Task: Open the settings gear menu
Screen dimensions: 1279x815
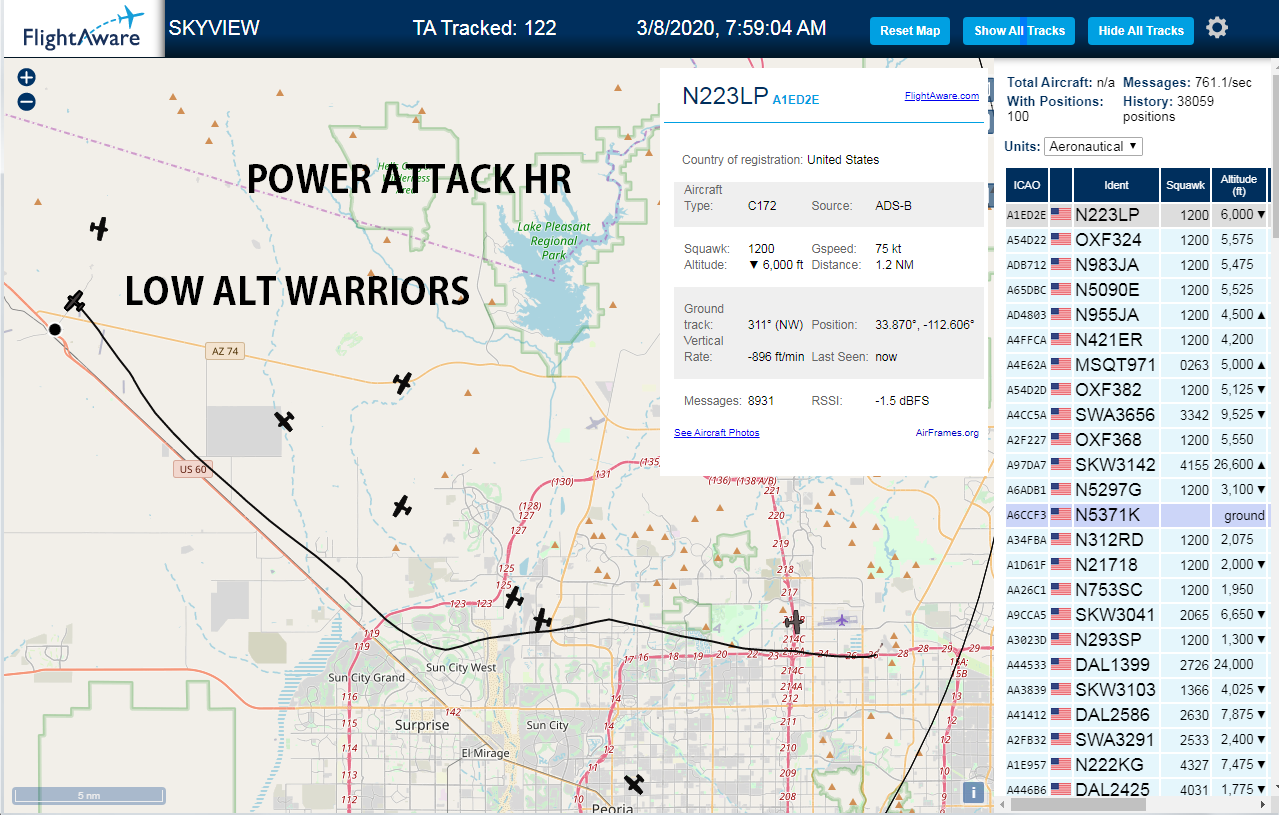Action: (x=1216, y=28)
